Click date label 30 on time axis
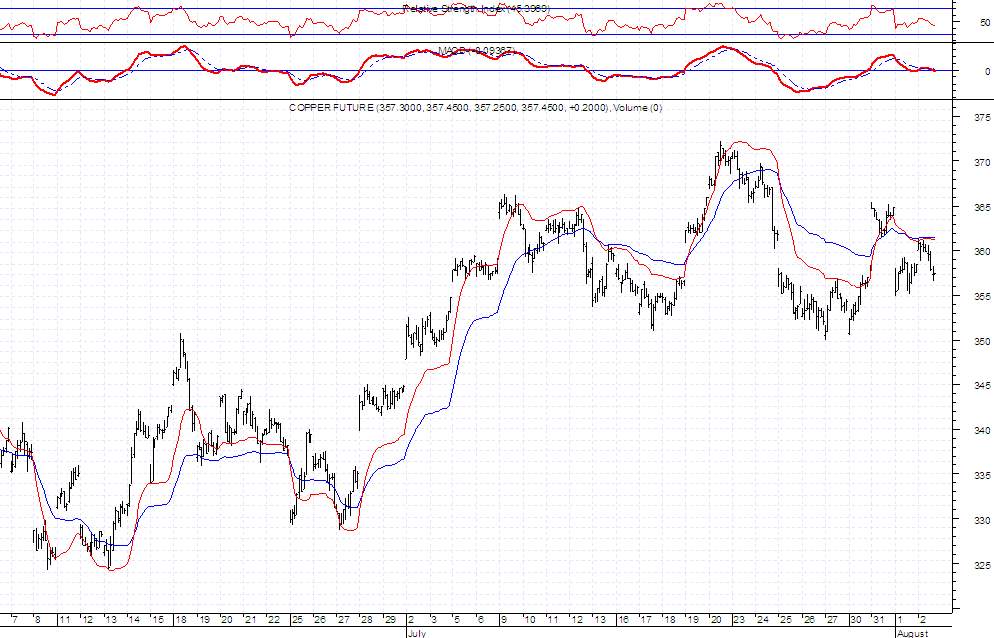 [x=856, y=620]
